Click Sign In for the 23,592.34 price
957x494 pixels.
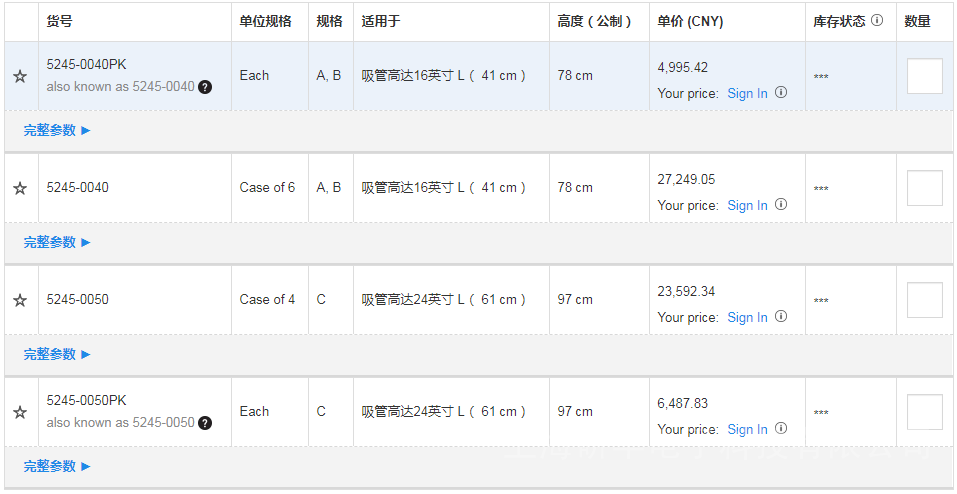[x=747, y=317]
